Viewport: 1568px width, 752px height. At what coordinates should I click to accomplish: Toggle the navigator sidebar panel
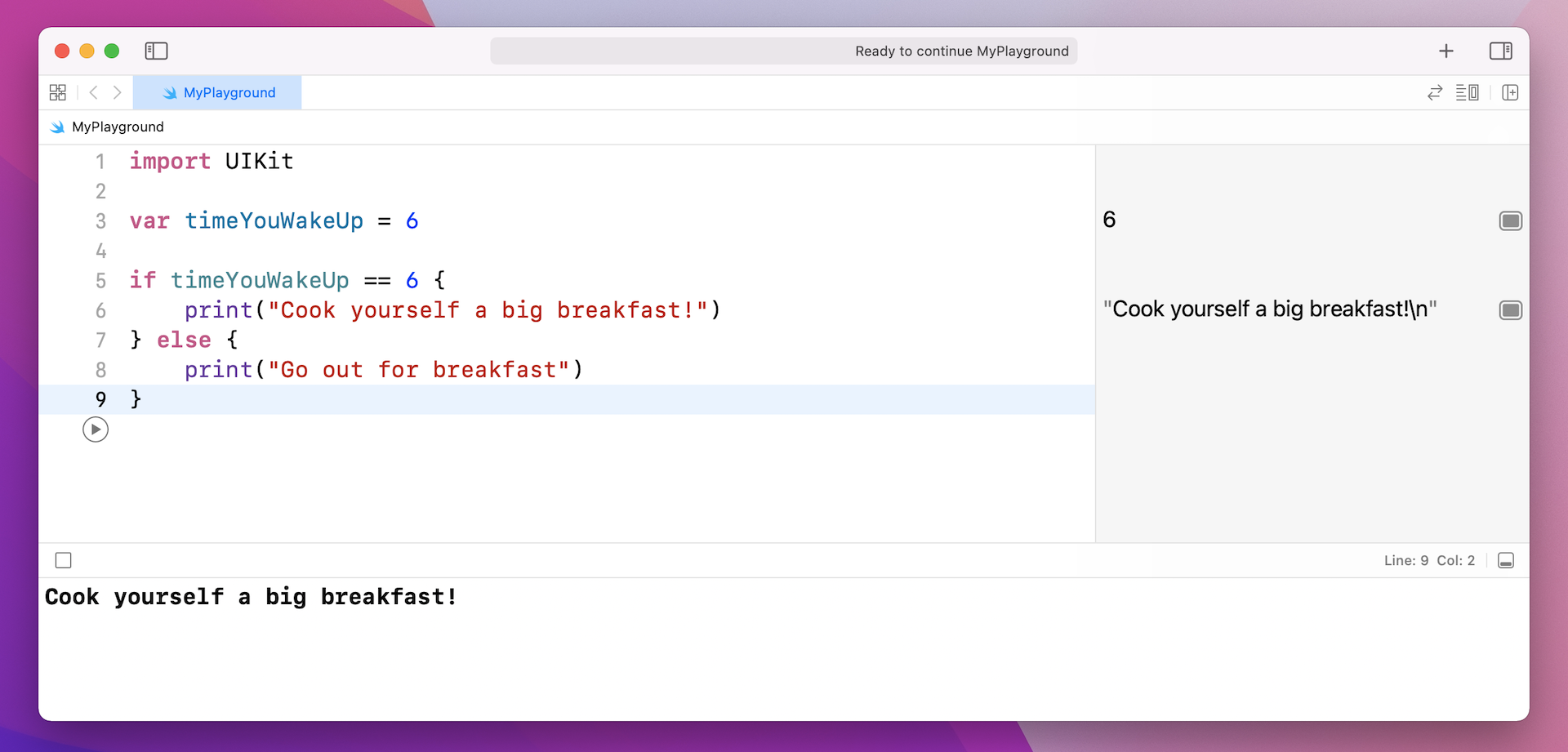(x=156, y=51)
